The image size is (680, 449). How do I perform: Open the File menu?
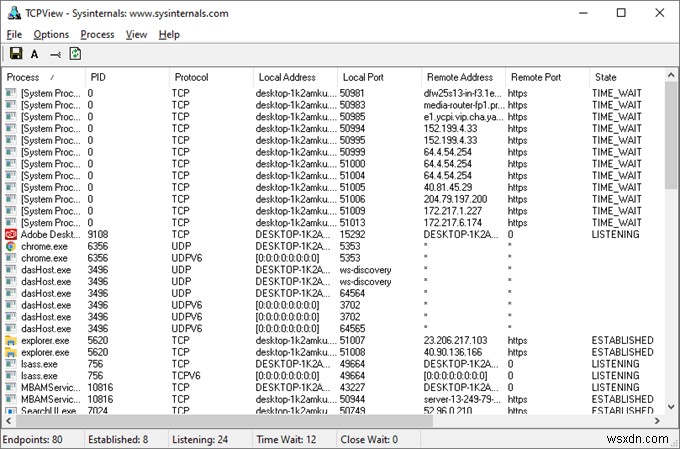(14, 35)
